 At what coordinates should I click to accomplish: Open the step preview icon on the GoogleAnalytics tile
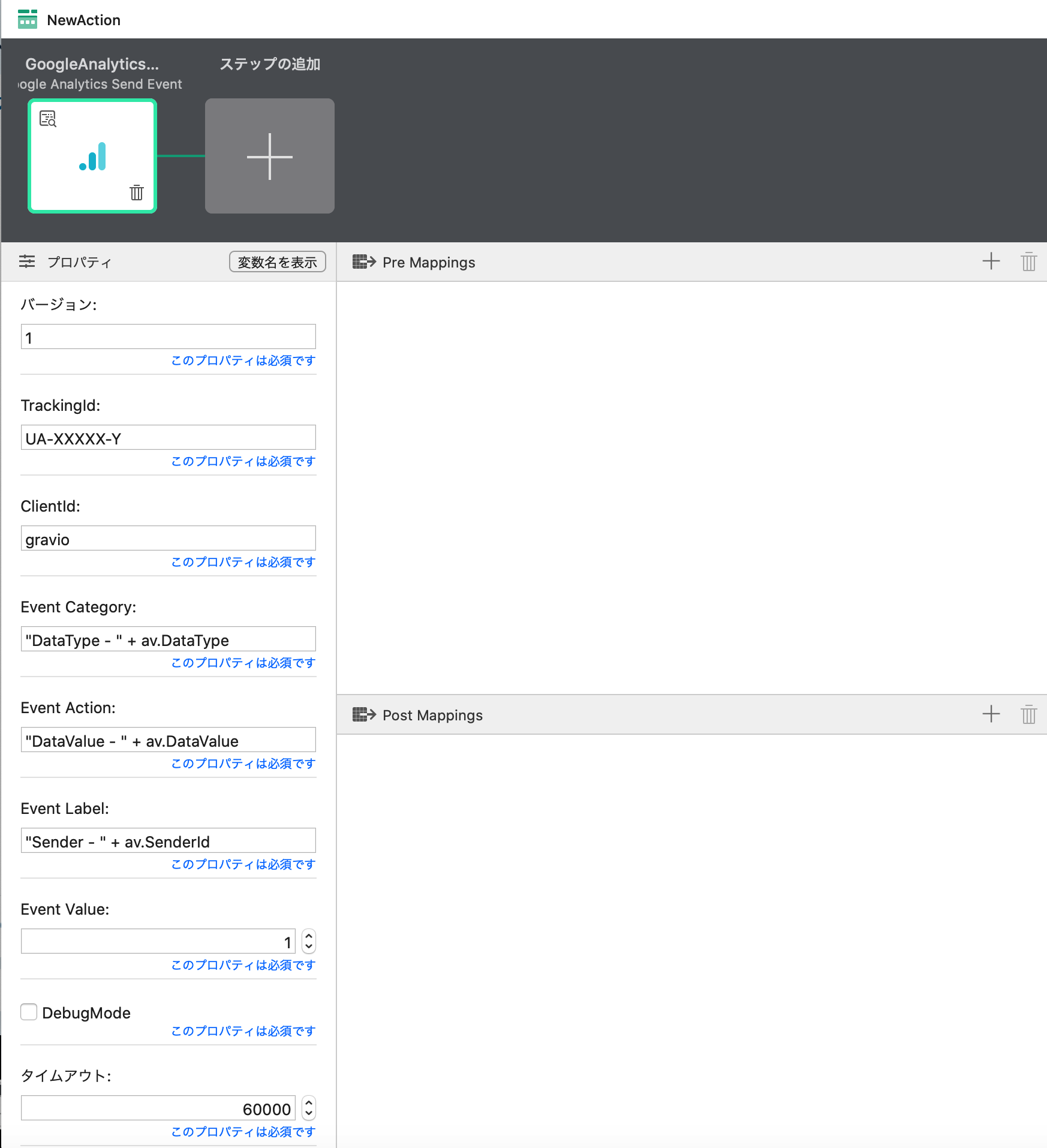click(49, 119)
